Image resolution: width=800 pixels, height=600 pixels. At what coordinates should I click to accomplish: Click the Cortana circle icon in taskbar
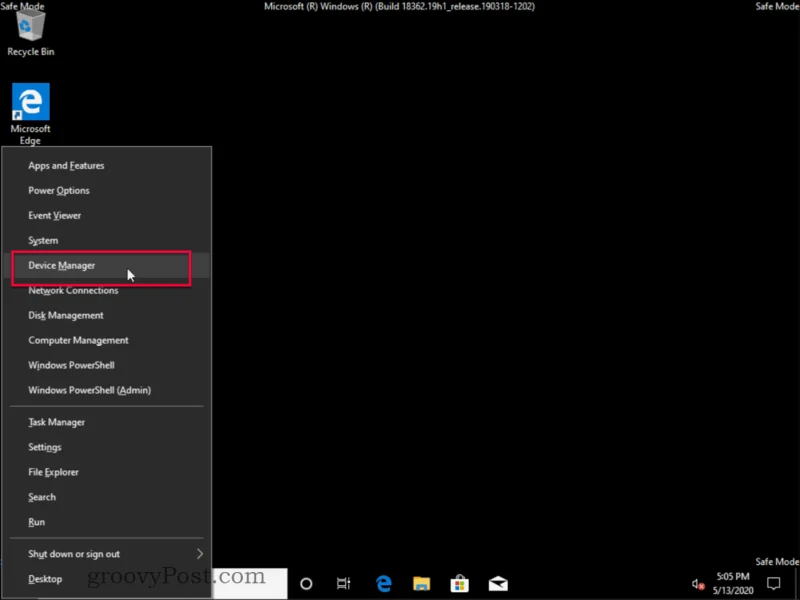click(x=306, y=583)
